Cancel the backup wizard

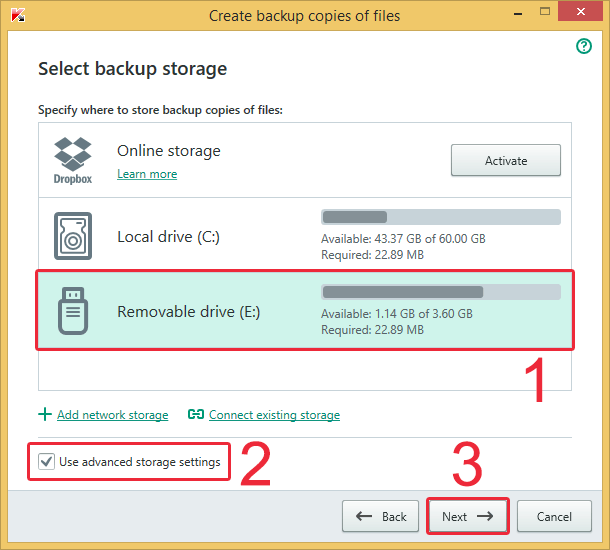coord(554,516)
